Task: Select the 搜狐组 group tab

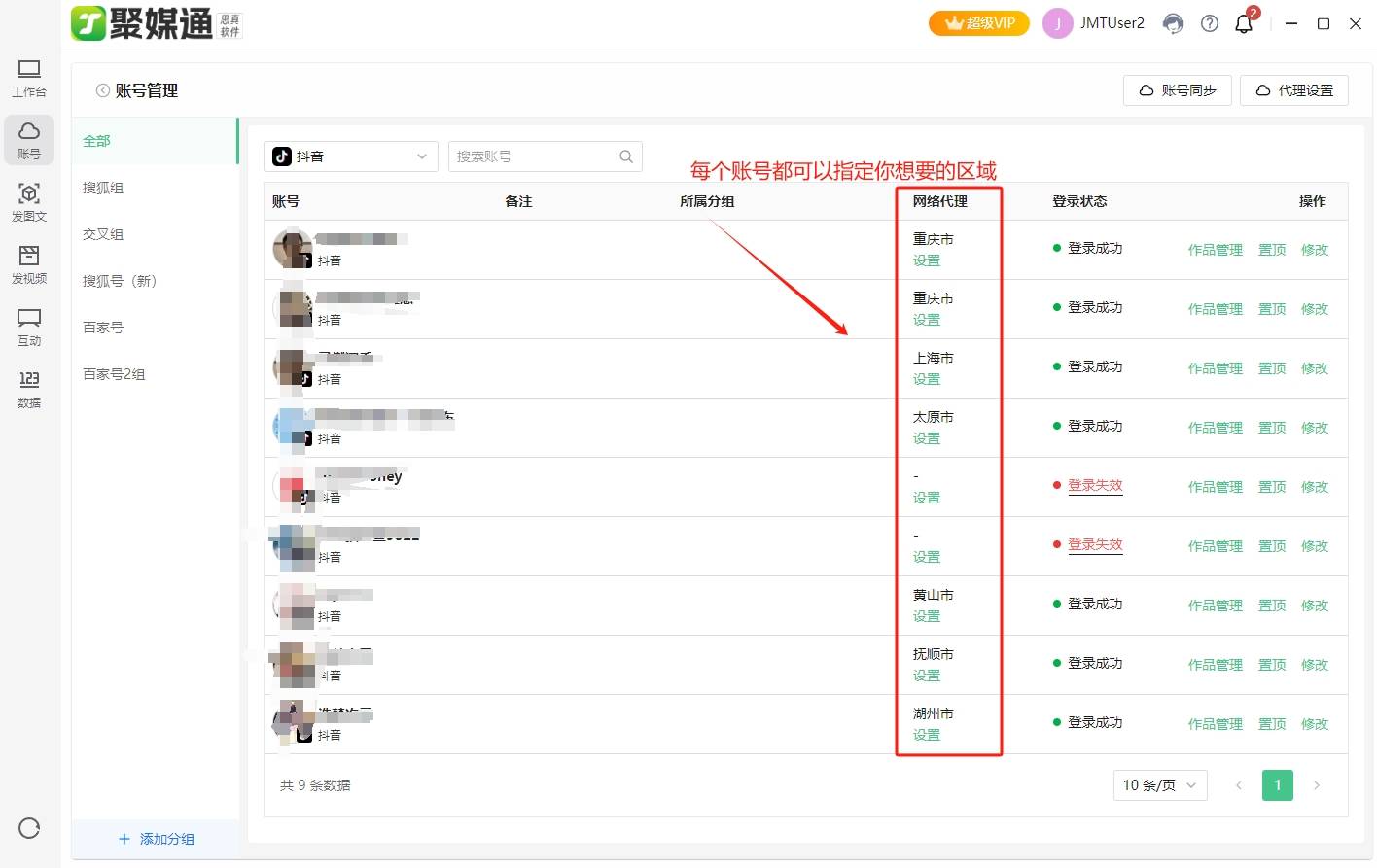Action: click(x=103, y=188)
